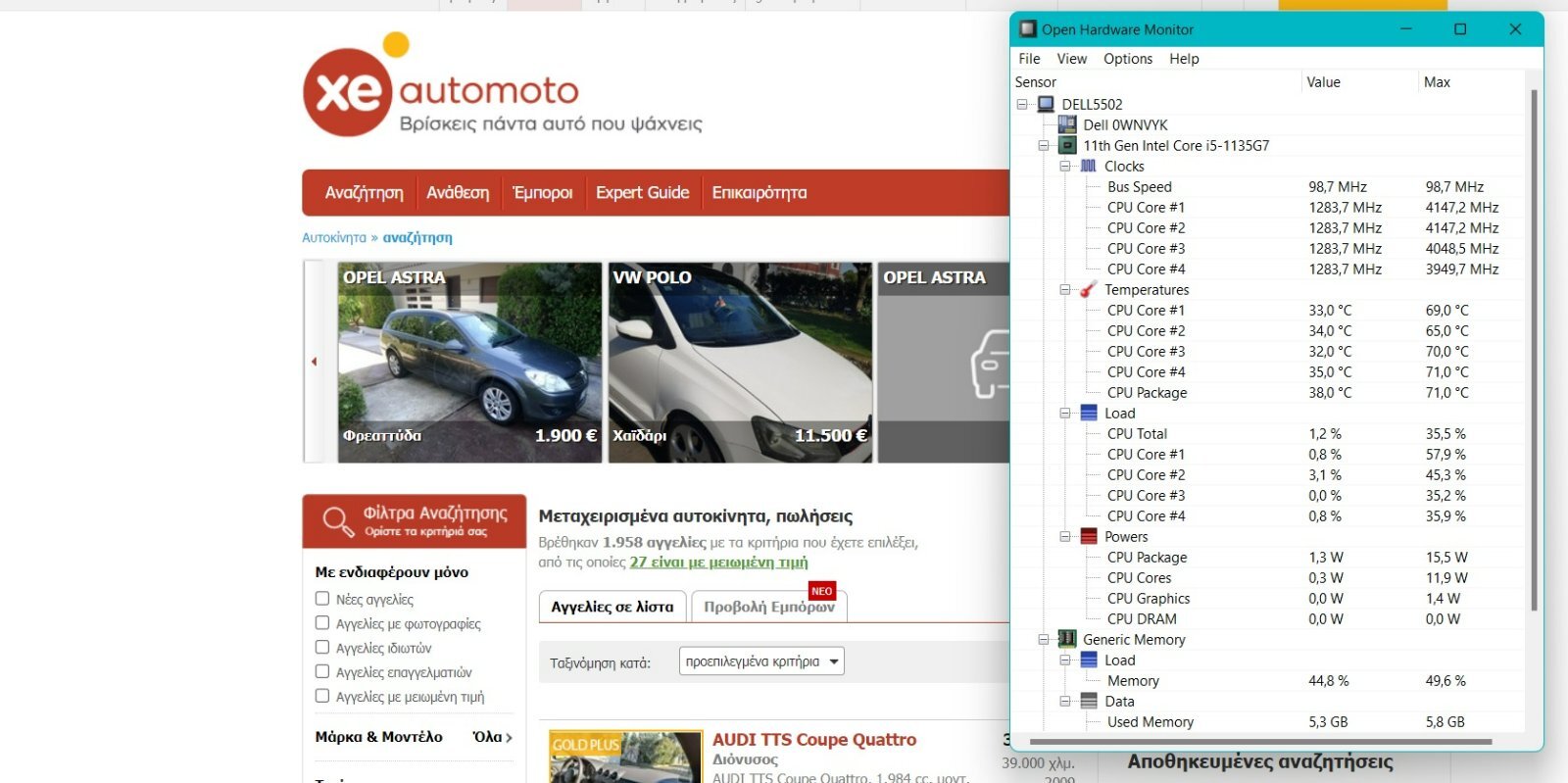Click the Intel Core i5 CPU chip icon

(1068, 145)
